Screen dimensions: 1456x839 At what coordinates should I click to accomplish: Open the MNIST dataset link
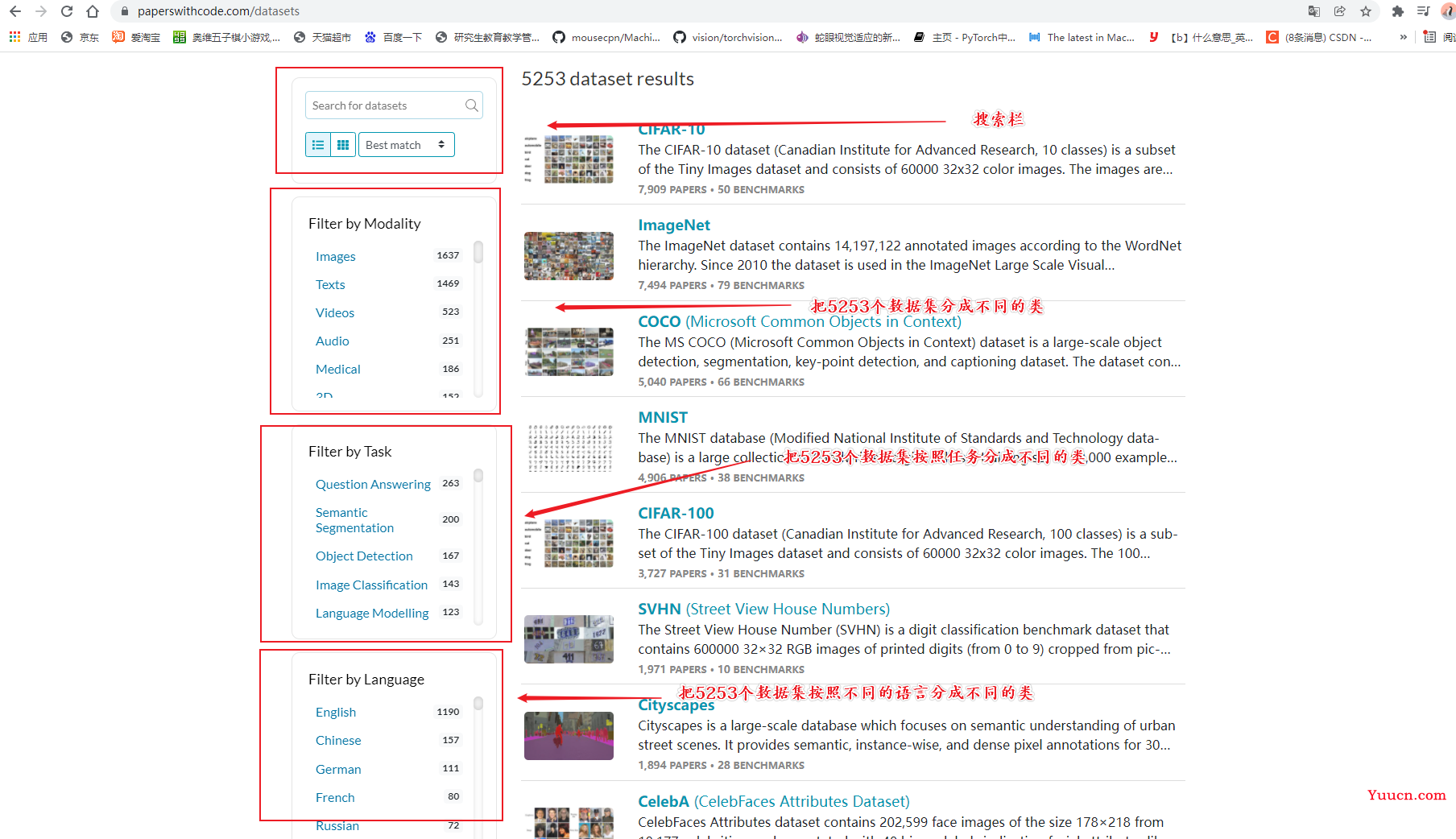pos(663,417)
